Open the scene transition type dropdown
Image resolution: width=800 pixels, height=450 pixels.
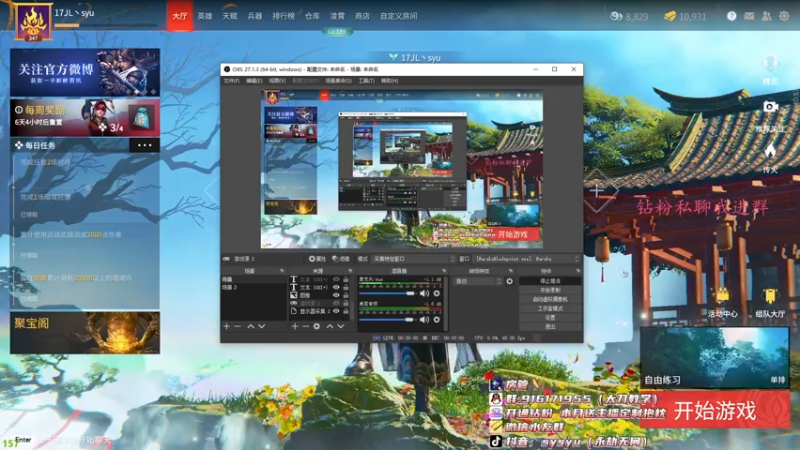[478, 281]
